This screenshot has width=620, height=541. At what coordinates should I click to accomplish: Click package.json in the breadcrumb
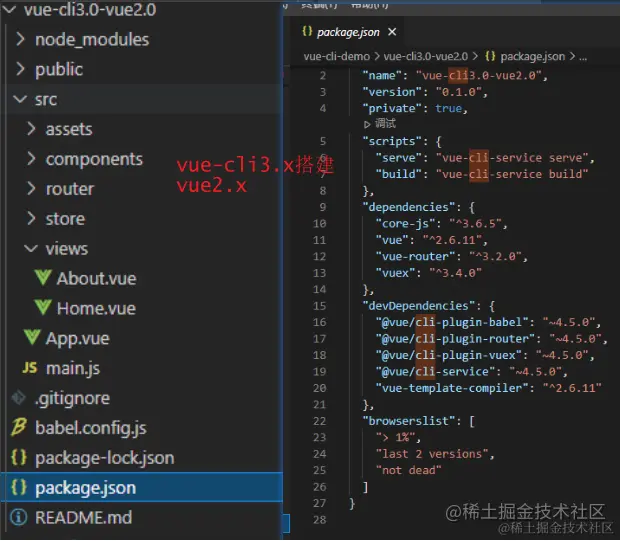[533, 57]
